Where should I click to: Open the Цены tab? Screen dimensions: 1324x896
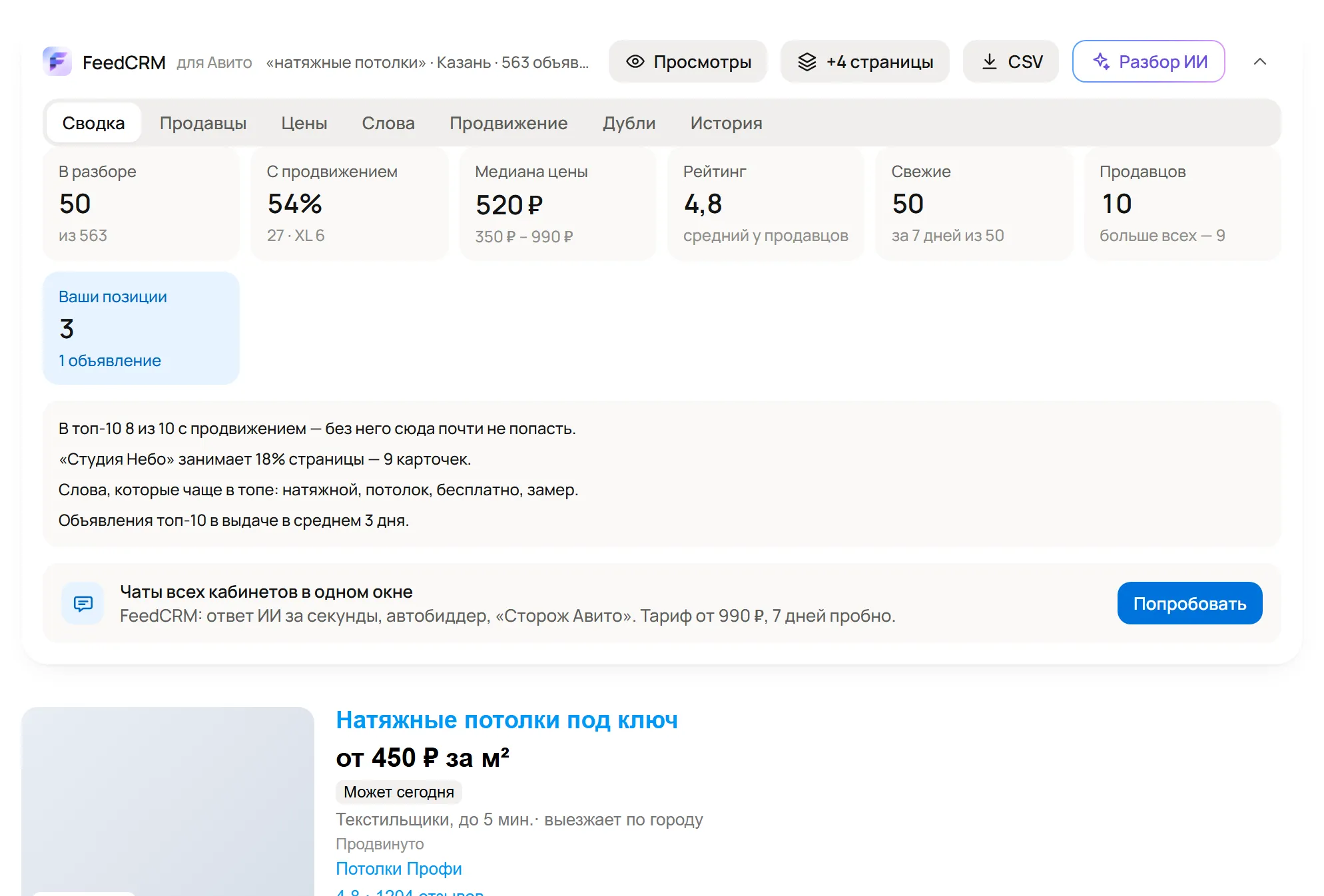[x=304, y=123]
